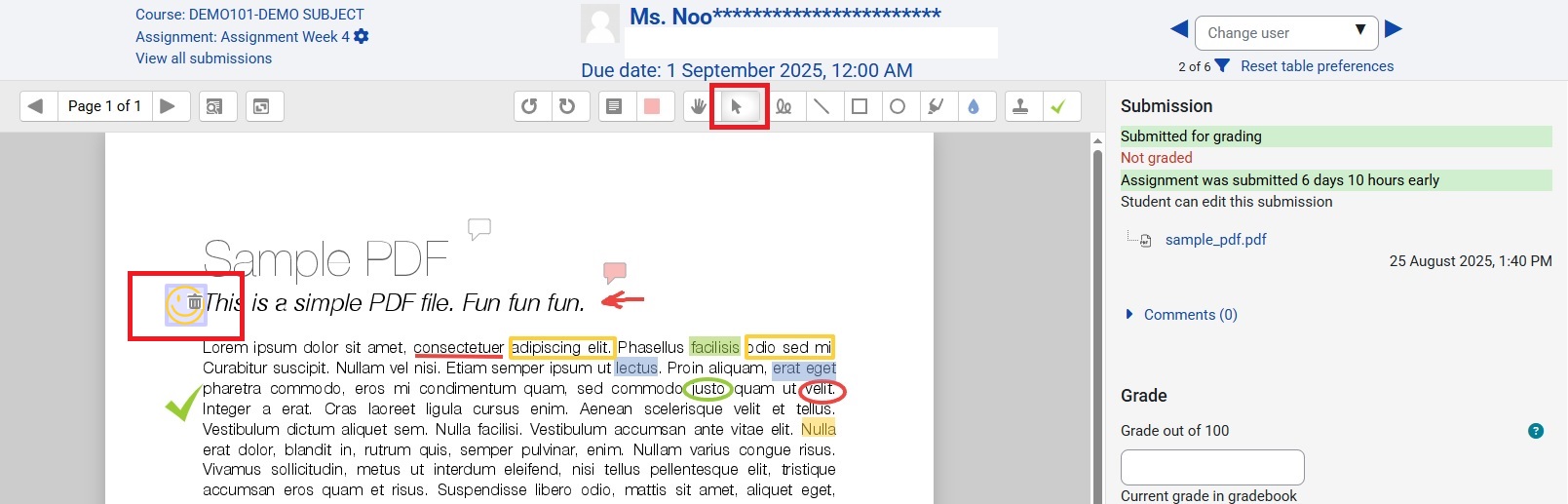Image resolution: width=1568 pixels, height=504 pixels.
Task: Select the oval annotation tool
Action: (x=898, y=106)
